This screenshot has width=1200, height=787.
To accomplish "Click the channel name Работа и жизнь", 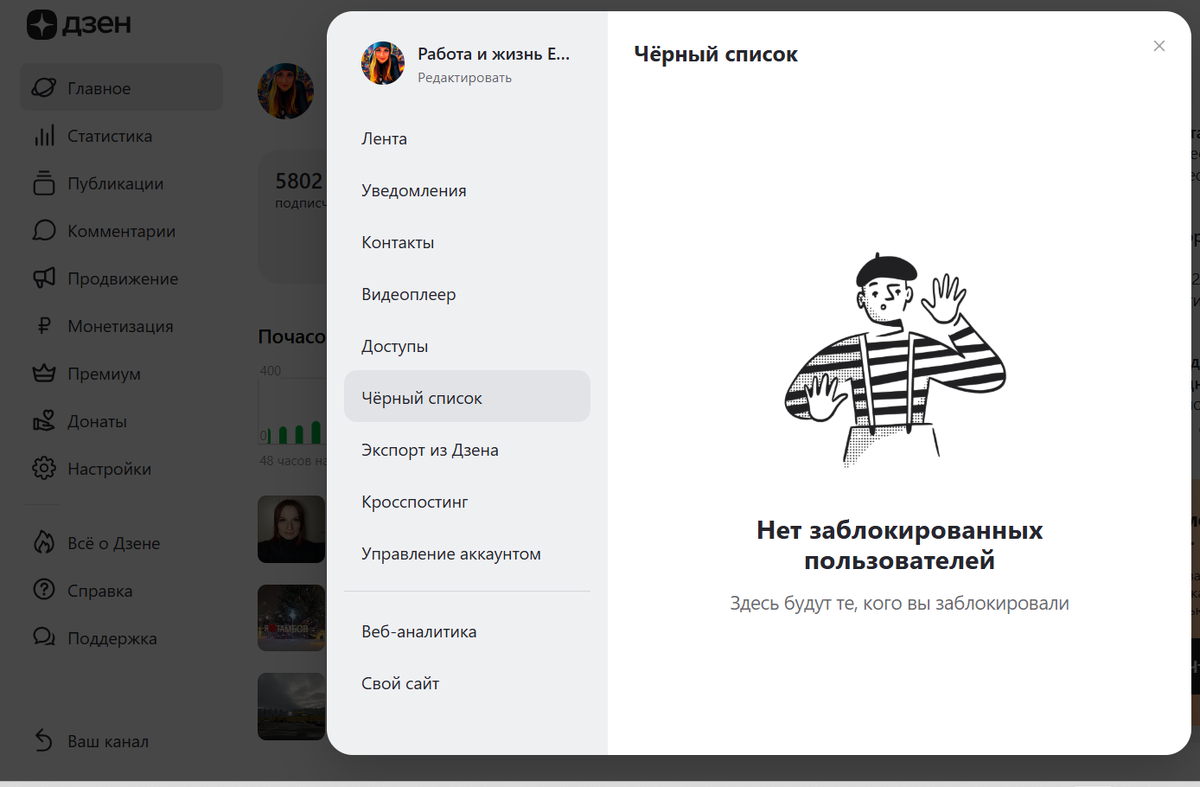I will click(493, 54).
